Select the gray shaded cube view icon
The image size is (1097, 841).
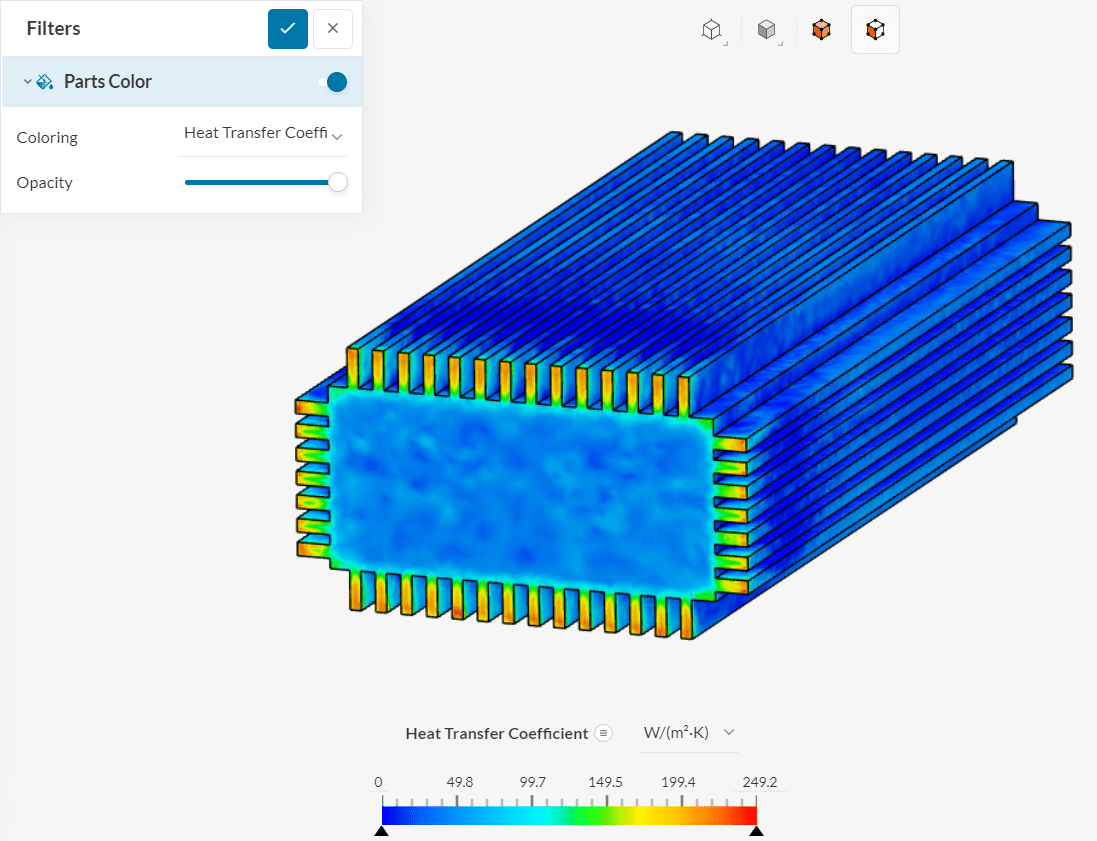[767, 30]
